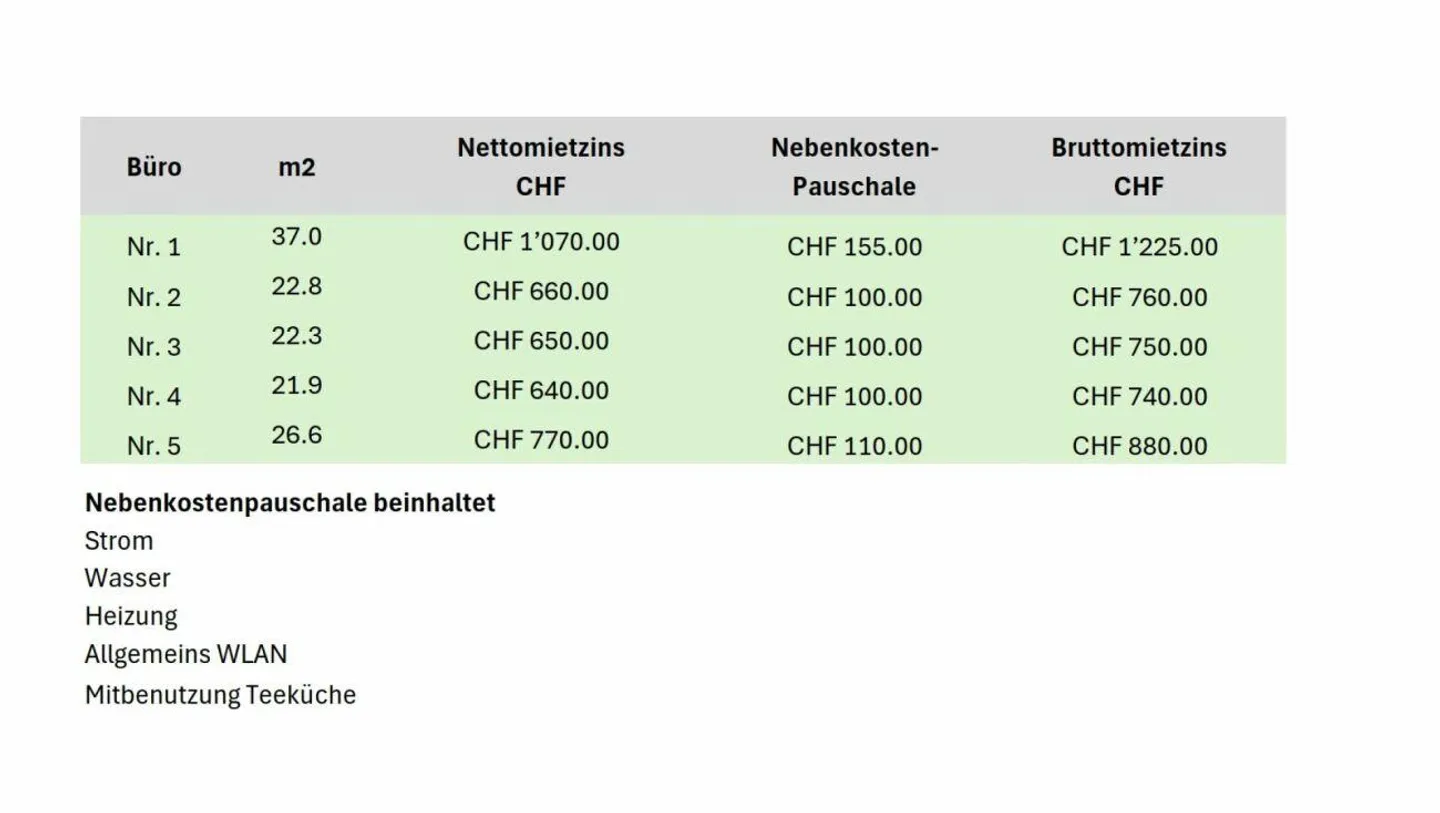This screenshot has height=813, width=1440.
Task: Select the Nr. 5 row label
Action: coord(154,446)
